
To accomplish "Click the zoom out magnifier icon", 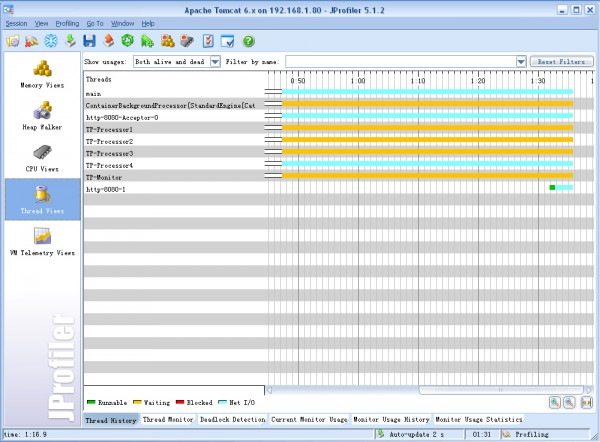I will (x=569, y=403).
